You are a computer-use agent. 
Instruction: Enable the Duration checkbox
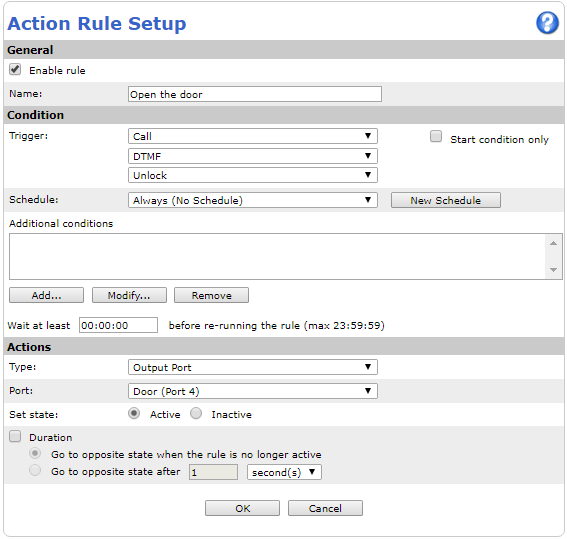(x=15, y=436)
